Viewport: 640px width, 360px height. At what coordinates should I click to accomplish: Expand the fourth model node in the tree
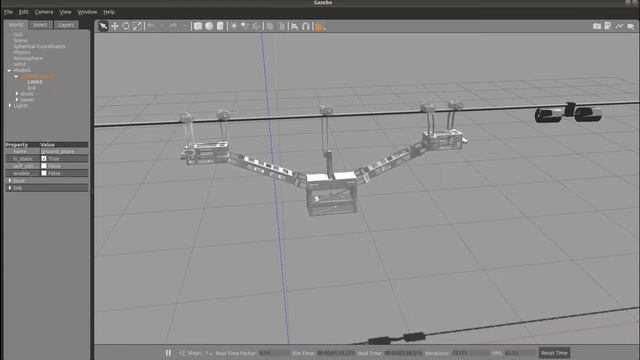(17, 100)
